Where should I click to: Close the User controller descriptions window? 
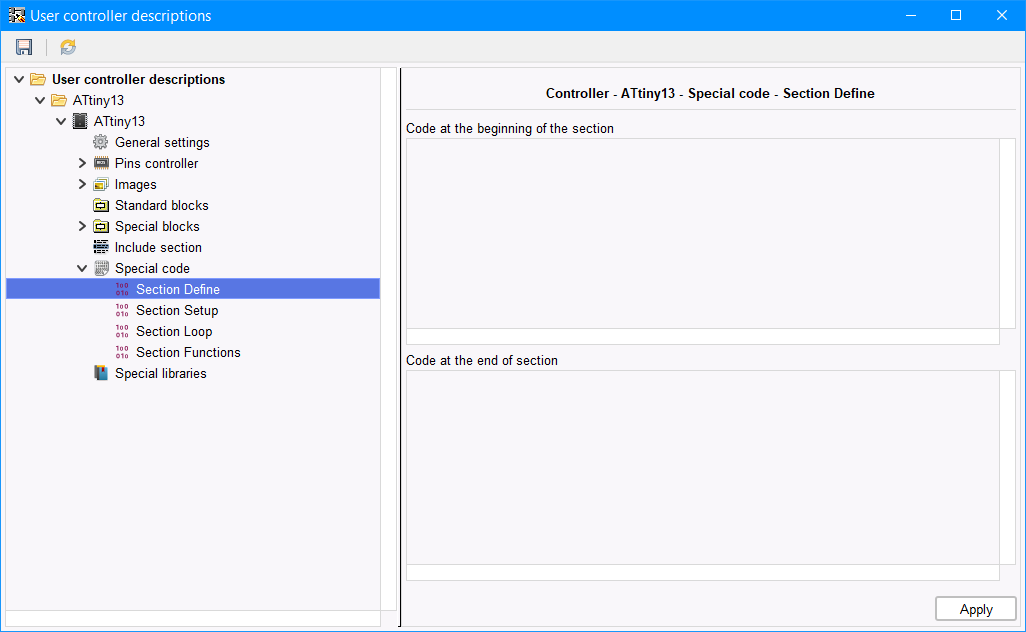(x=1002, y=15)
